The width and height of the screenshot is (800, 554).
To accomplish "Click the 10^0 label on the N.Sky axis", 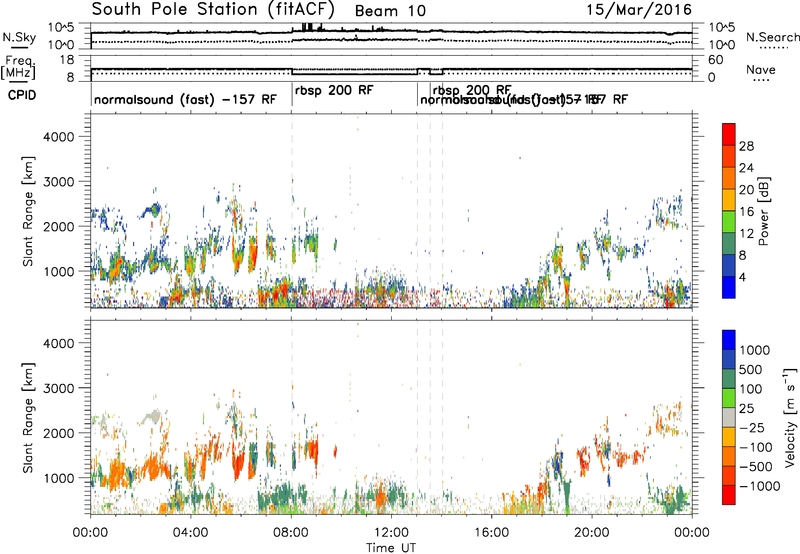I will (x=61, y=45).
